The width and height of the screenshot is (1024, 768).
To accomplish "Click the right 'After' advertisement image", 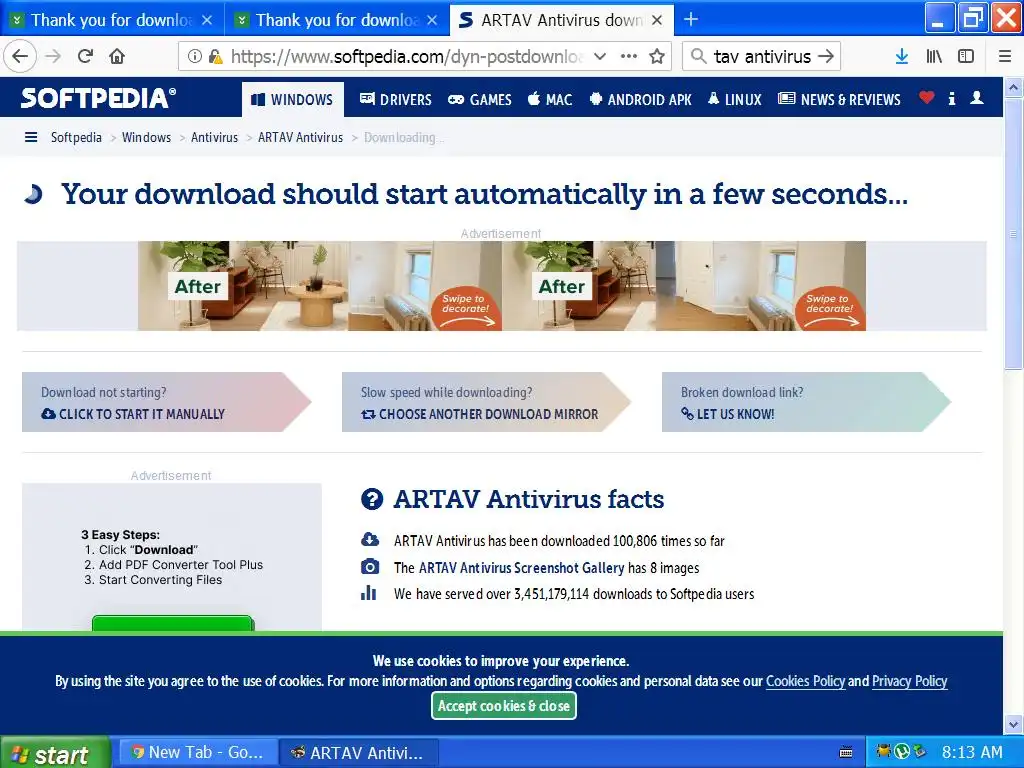I will click(x=684, y=286).
